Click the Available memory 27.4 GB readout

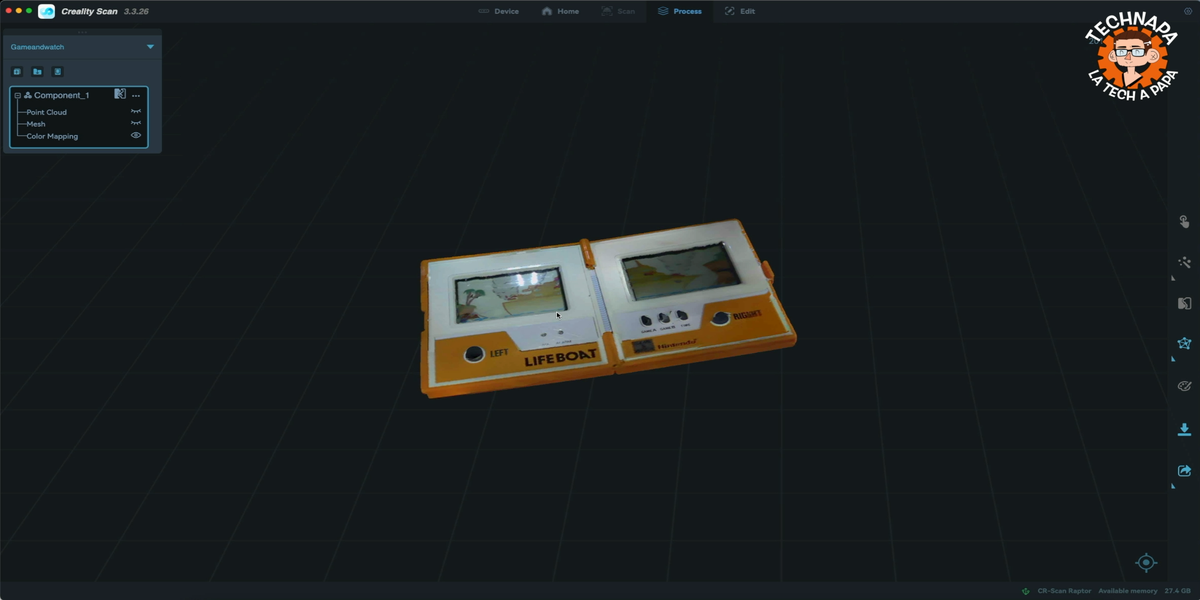tap(1145, 591)
